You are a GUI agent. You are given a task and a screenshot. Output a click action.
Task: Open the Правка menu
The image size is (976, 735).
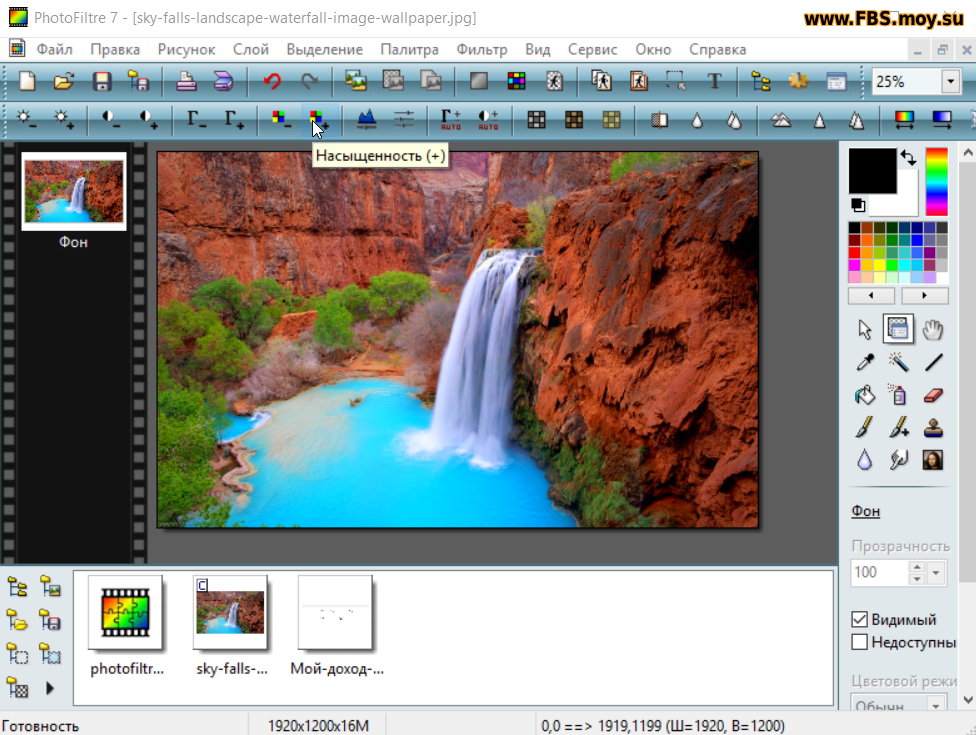[x=115, y=50]
